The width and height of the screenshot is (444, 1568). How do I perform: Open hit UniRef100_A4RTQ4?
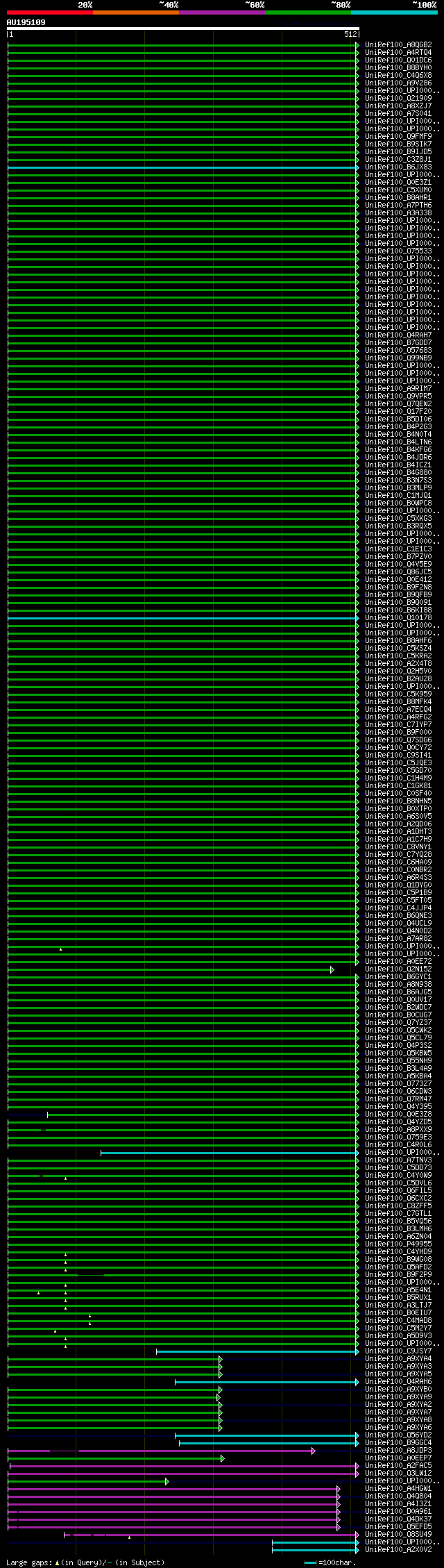pos(398,53)
